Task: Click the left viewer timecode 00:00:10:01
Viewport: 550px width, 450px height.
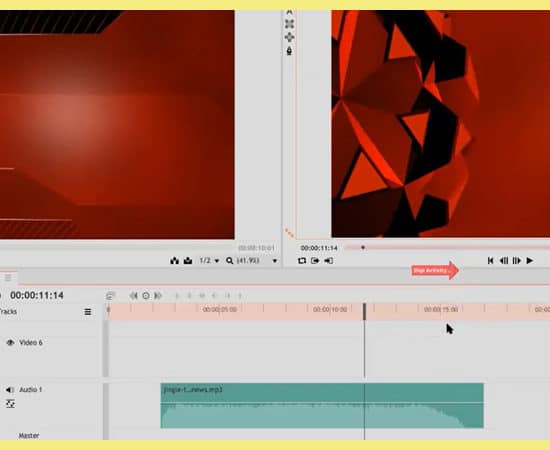Action: coord(256,248)
